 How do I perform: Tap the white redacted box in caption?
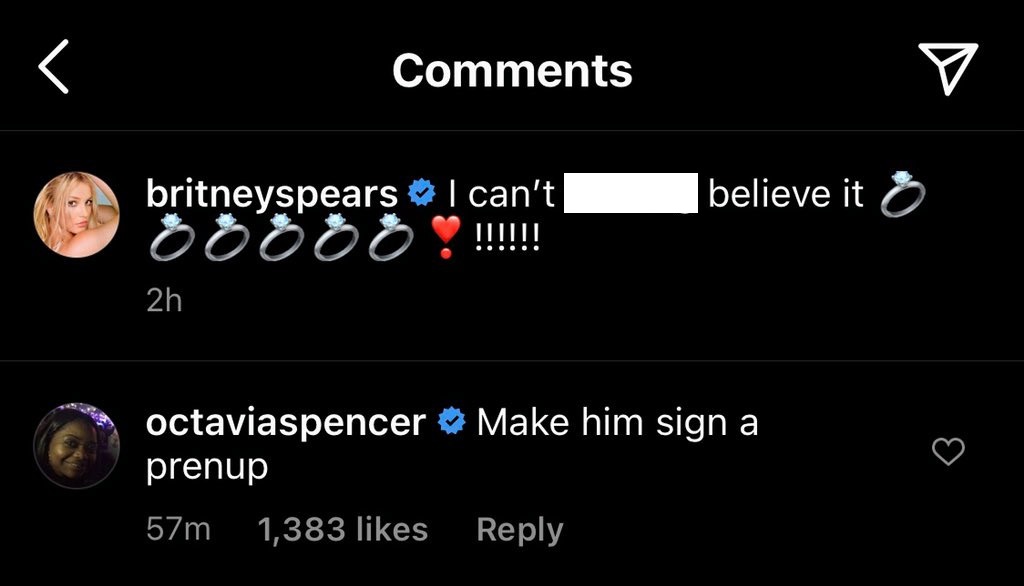click(630, 193)
